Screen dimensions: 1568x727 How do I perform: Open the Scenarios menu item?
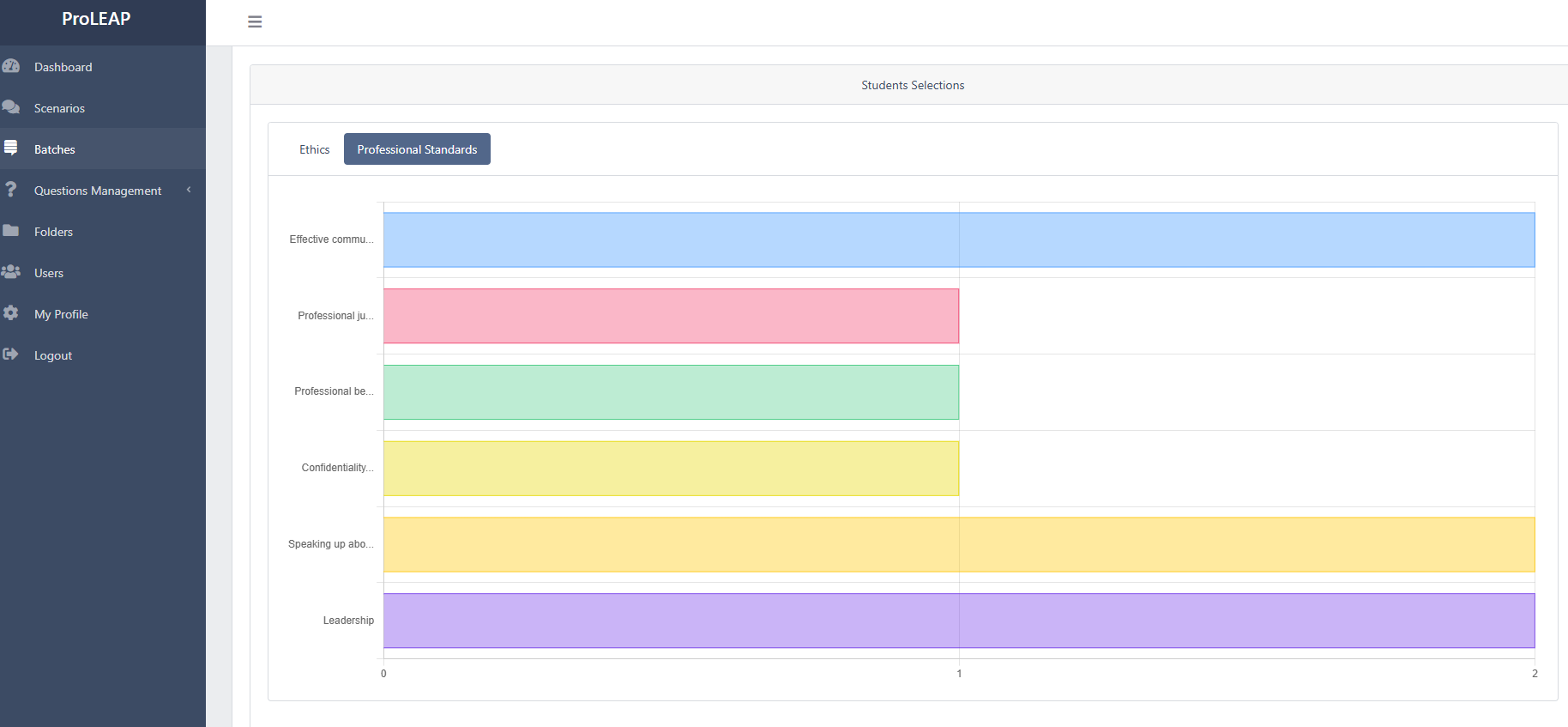coord(103,108)
